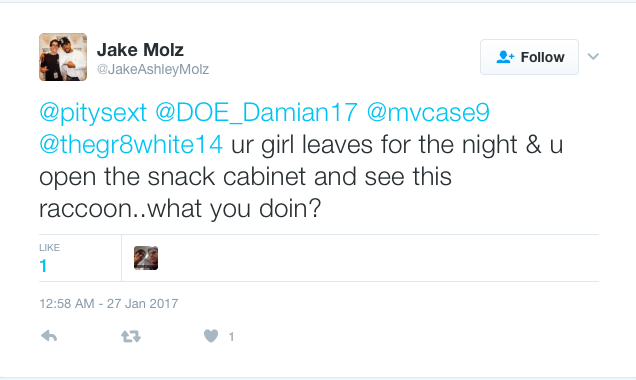Open the @DOE_Damian17 mention
Screen dimensions: 636x380
[256, 113]
